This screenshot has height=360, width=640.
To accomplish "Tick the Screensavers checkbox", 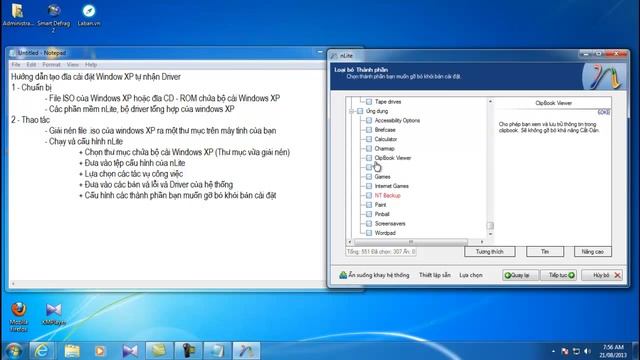I will [369, 224].
